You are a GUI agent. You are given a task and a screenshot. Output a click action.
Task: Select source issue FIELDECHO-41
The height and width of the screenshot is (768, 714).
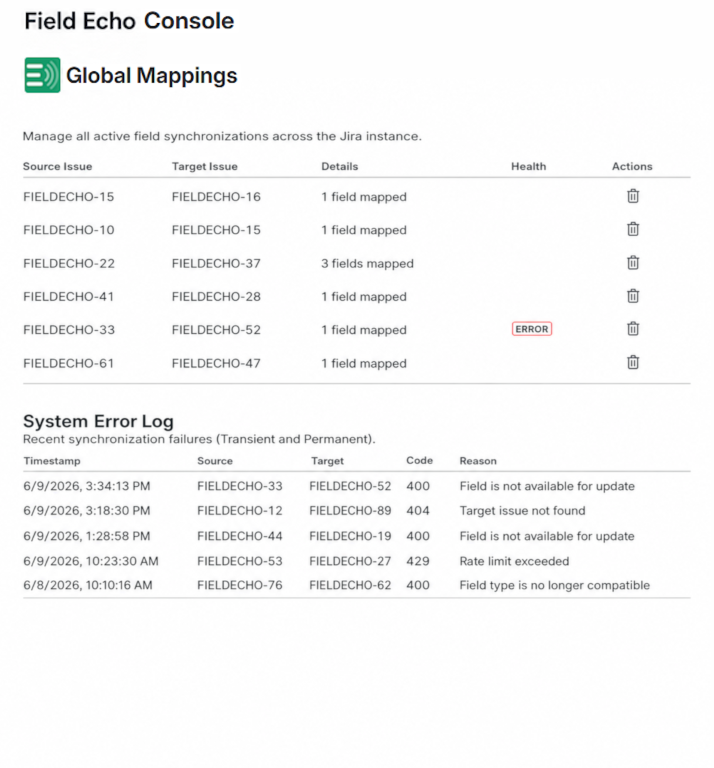click(69, 297)
